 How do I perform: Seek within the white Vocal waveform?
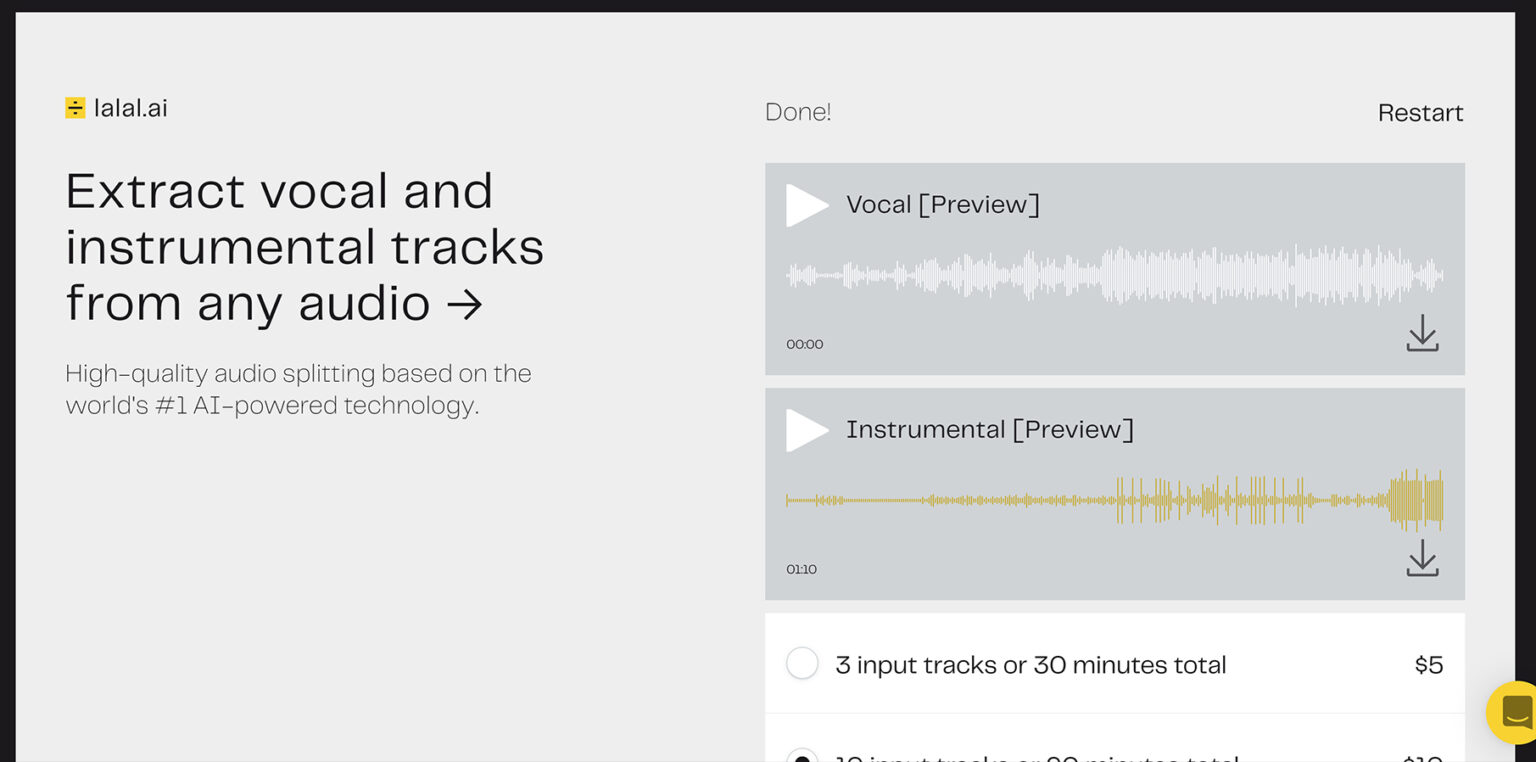1114,275
